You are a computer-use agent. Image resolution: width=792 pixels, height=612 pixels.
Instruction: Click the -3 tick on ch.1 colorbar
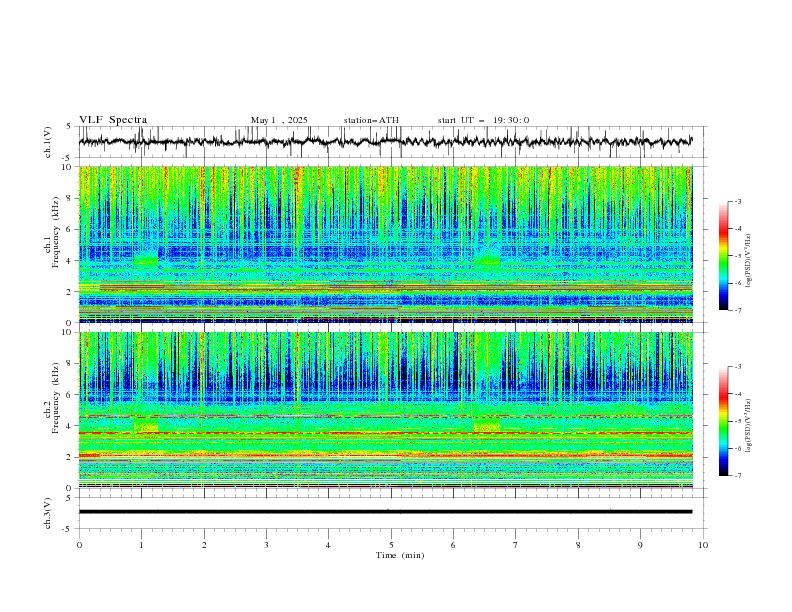pyautogui.click(x=737, y=201)
